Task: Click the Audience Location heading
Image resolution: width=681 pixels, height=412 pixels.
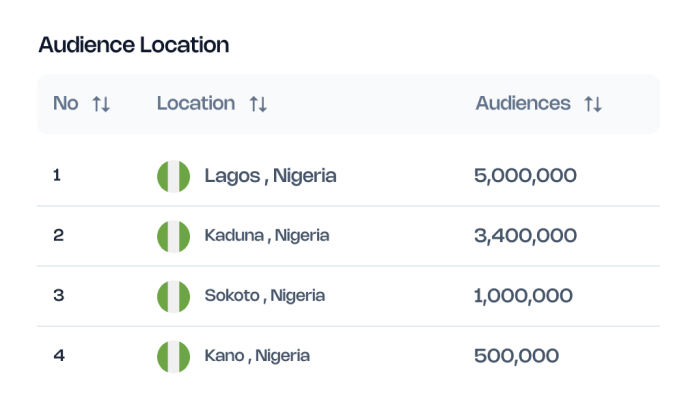Action: click(133, 45)
